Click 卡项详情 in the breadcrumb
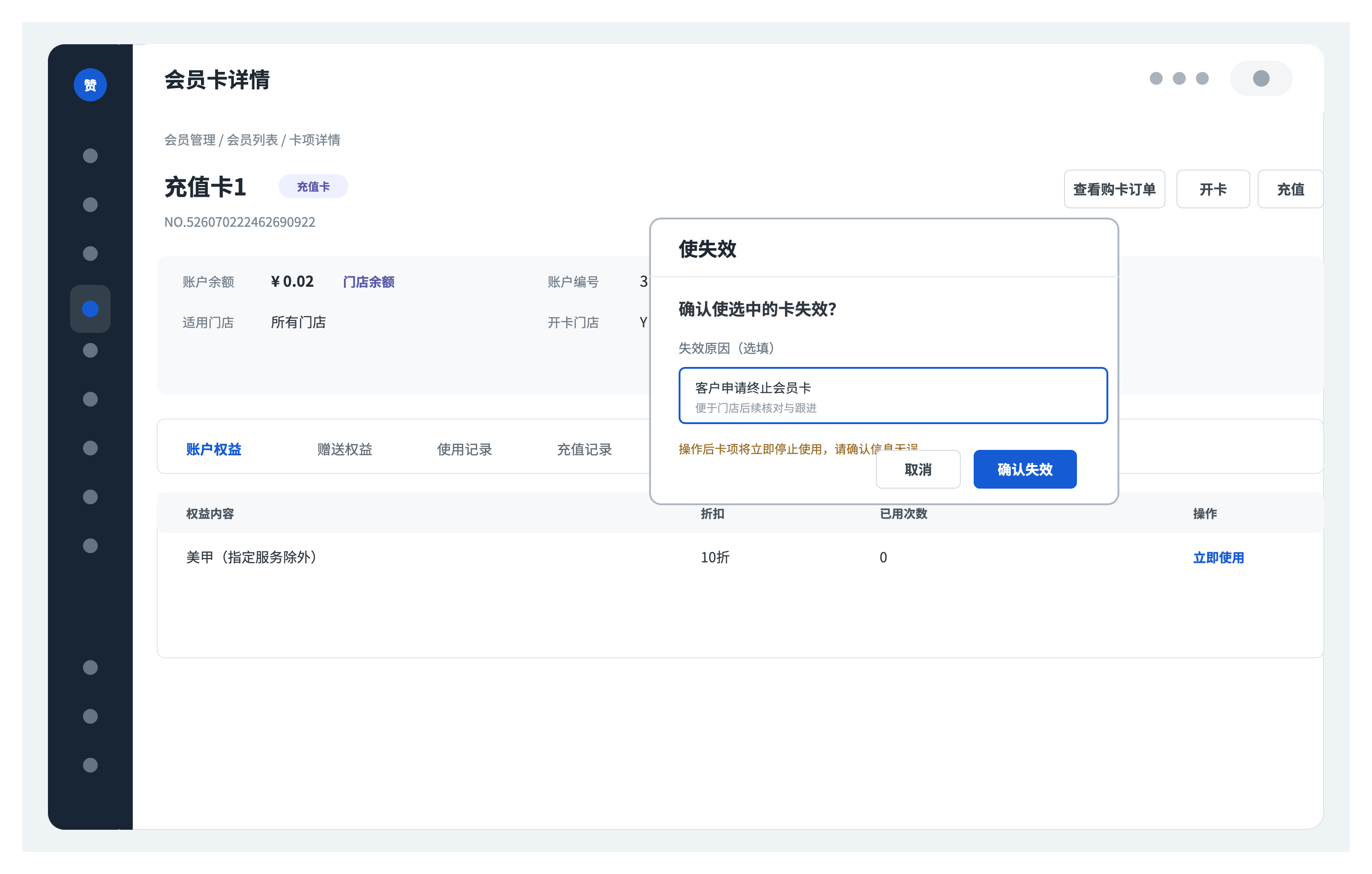 click(314, 140)
